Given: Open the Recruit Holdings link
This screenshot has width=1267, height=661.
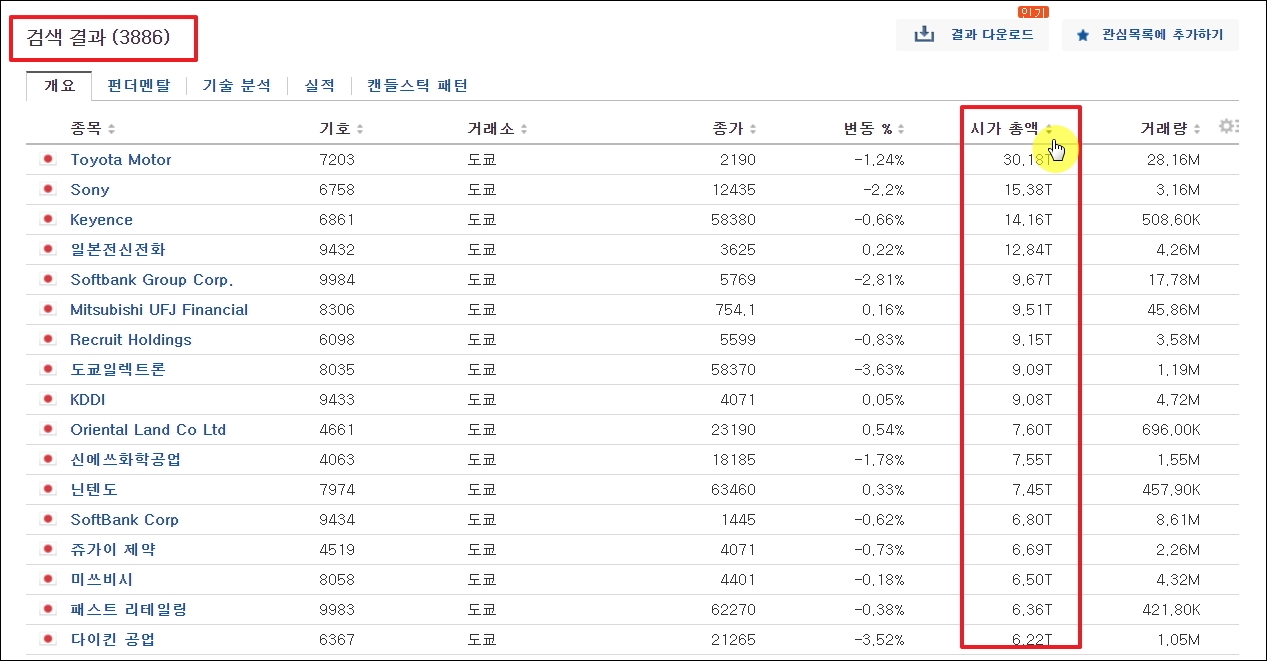Looking at the screenshot, I should click(x=131, y=340).
